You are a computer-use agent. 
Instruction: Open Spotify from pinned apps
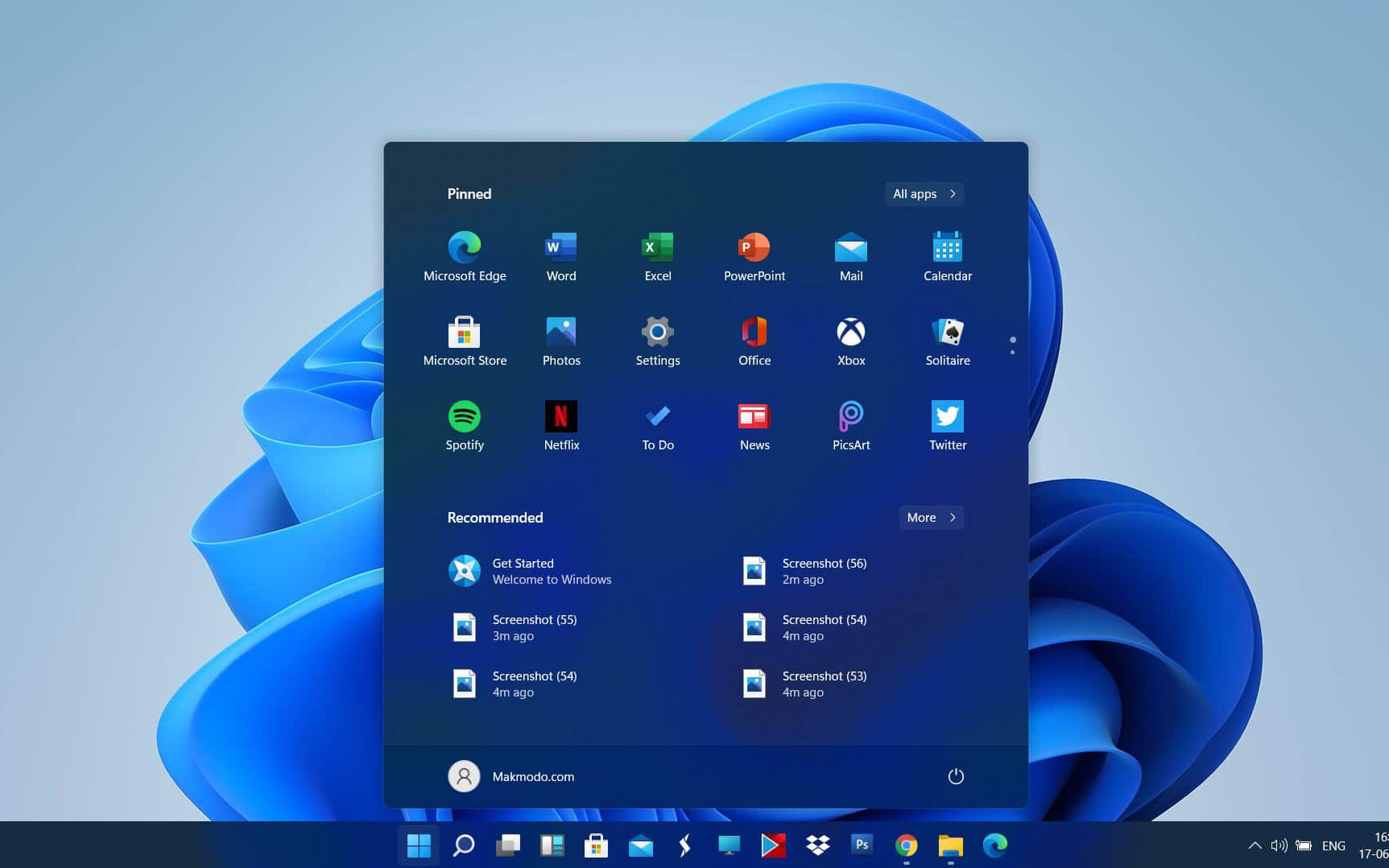pos(465,425)
